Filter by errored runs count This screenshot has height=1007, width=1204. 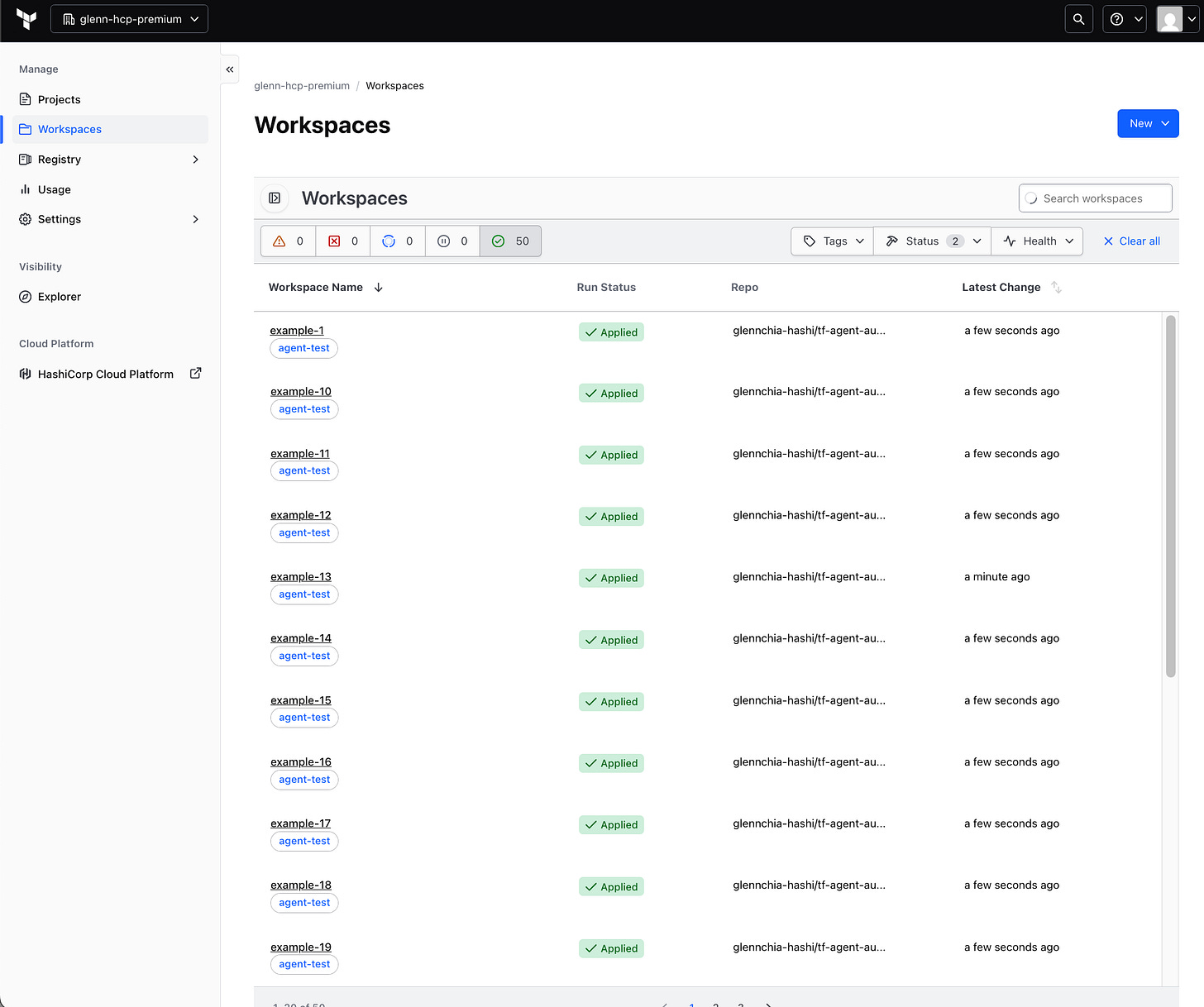pos(342,241)
